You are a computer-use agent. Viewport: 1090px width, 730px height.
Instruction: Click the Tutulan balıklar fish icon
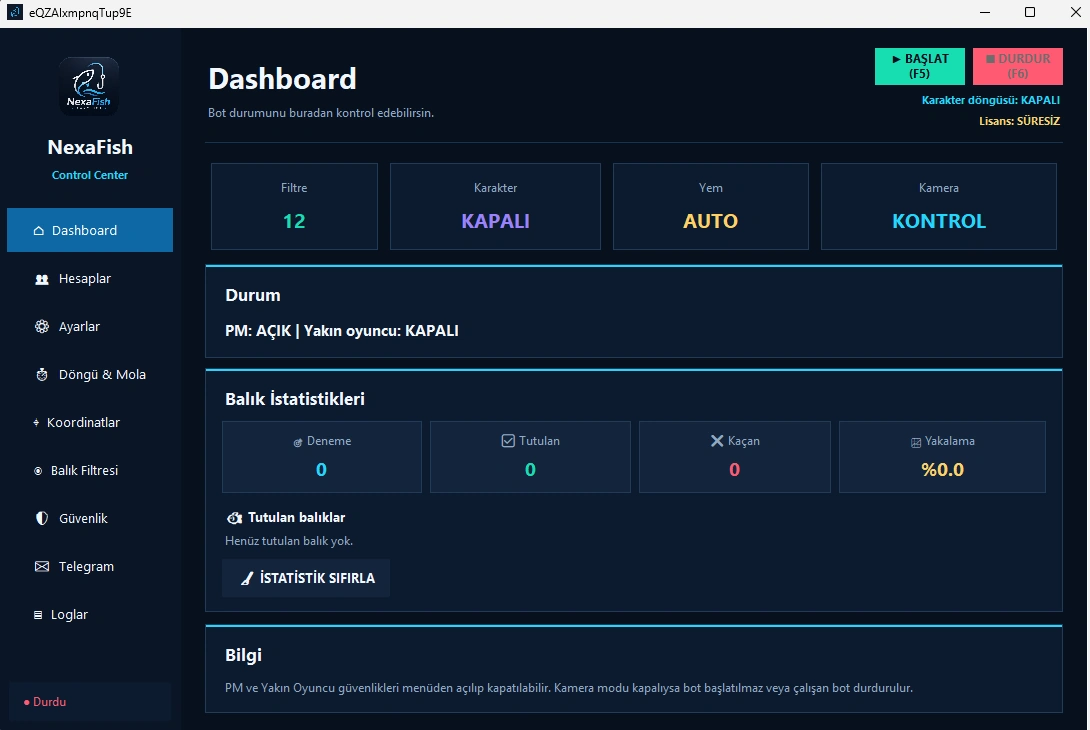click(x=234, y=518)
